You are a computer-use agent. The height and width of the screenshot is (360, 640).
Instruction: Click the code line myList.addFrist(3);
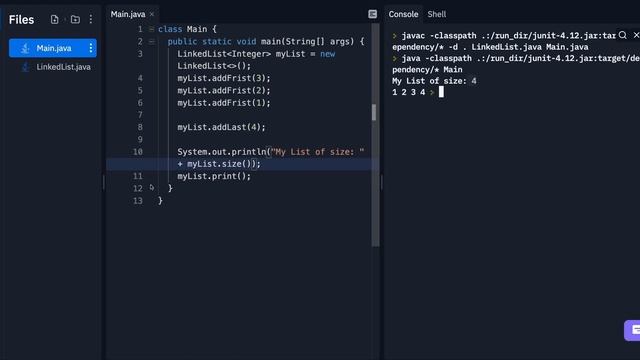click(x=224, y=78)
